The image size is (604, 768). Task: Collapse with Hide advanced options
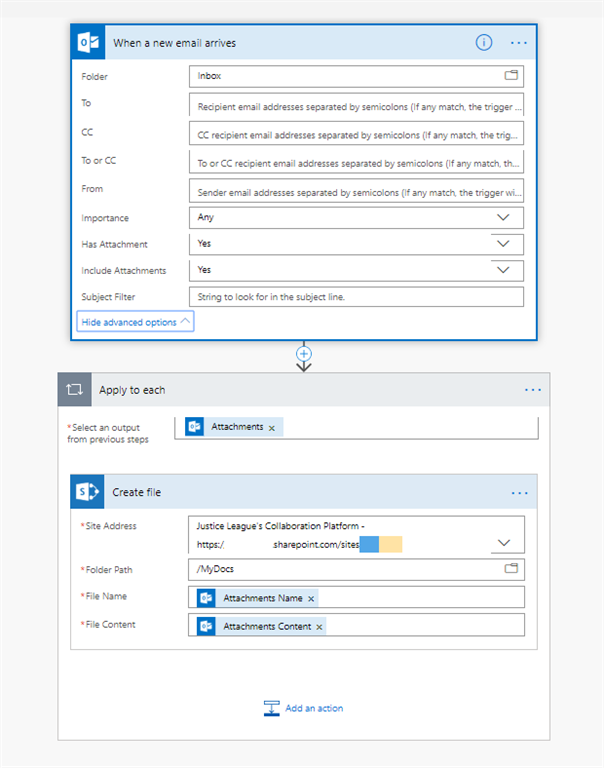coord(135,322)
